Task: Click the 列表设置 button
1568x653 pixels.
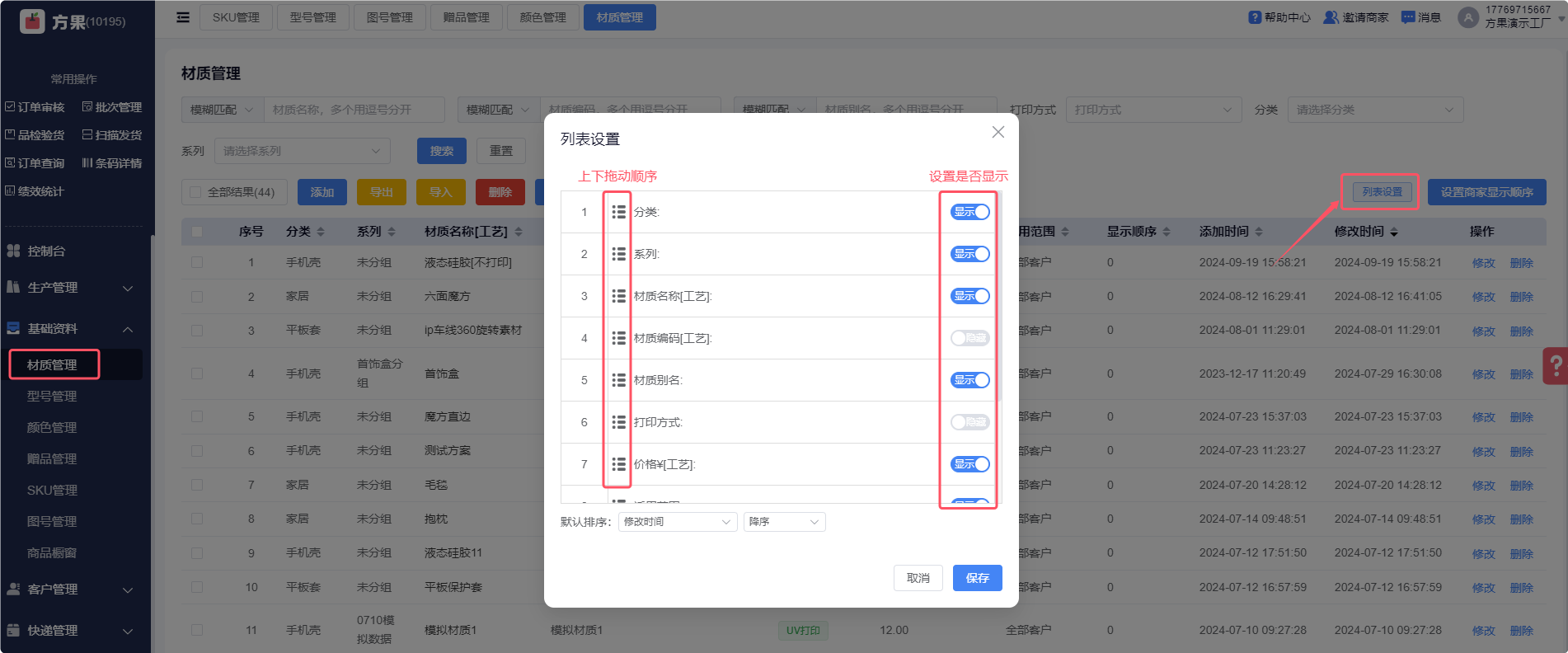Action: click(1382, 192)
